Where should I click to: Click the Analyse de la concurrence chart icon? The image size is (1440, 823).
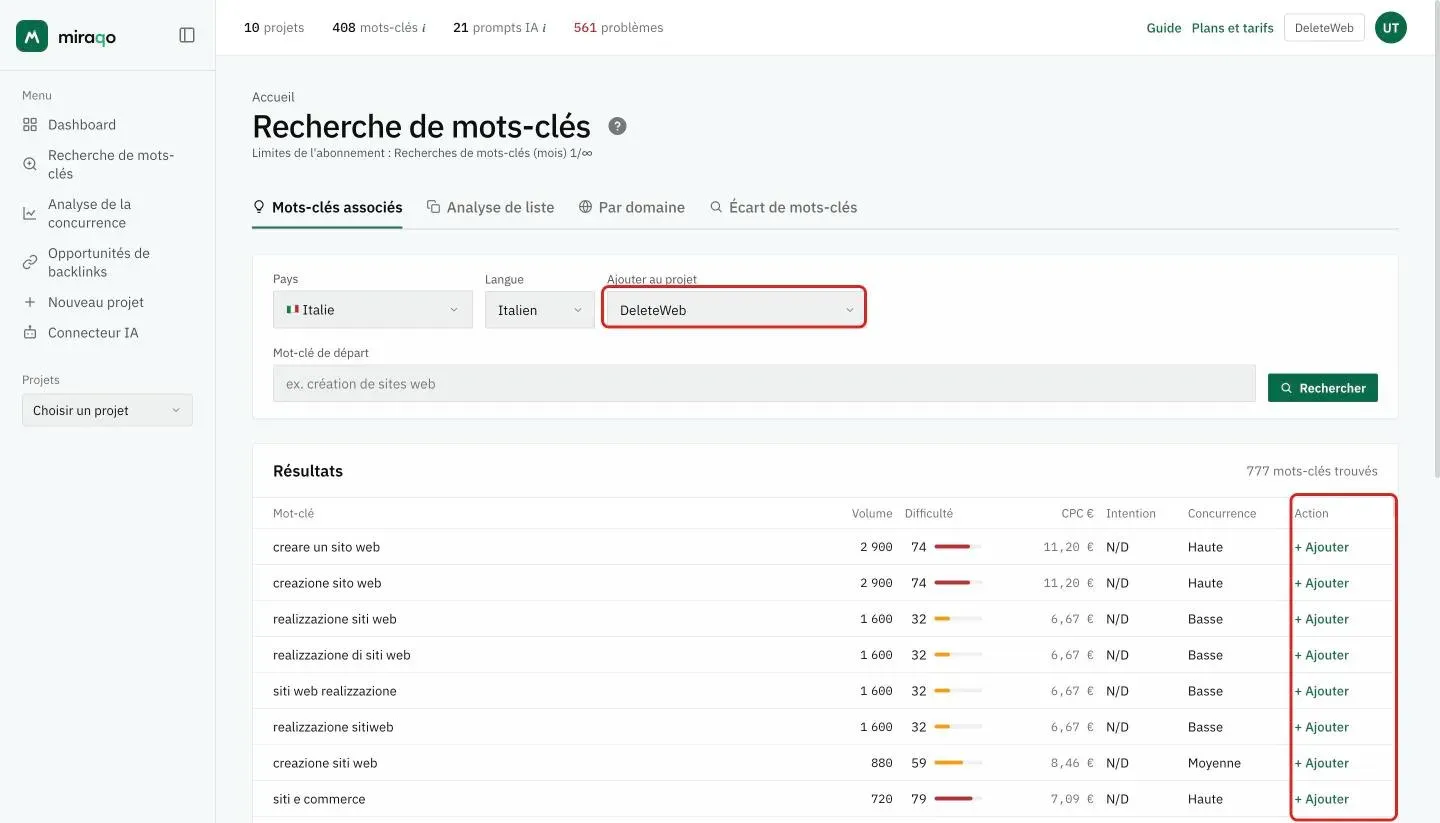30,213
